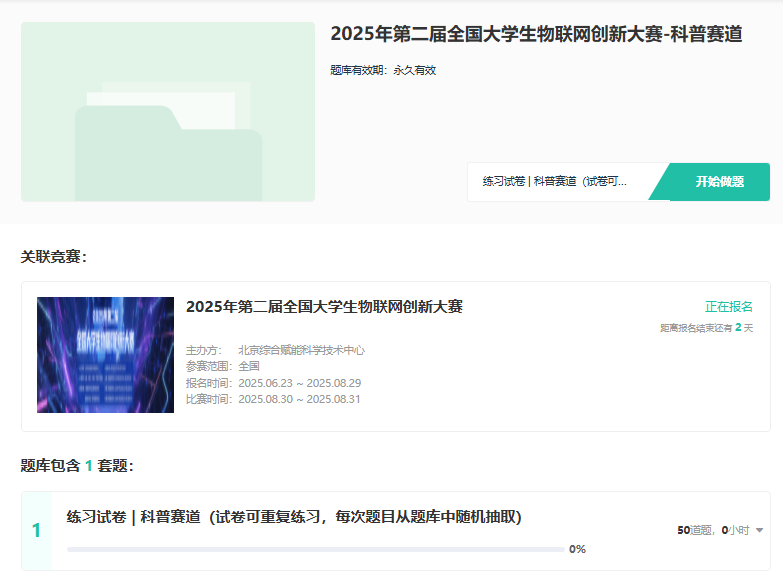This screenshot has height=586, width=783.
Task: Click the 50道题, 0小时 summary text
Action: coord(712,531)
